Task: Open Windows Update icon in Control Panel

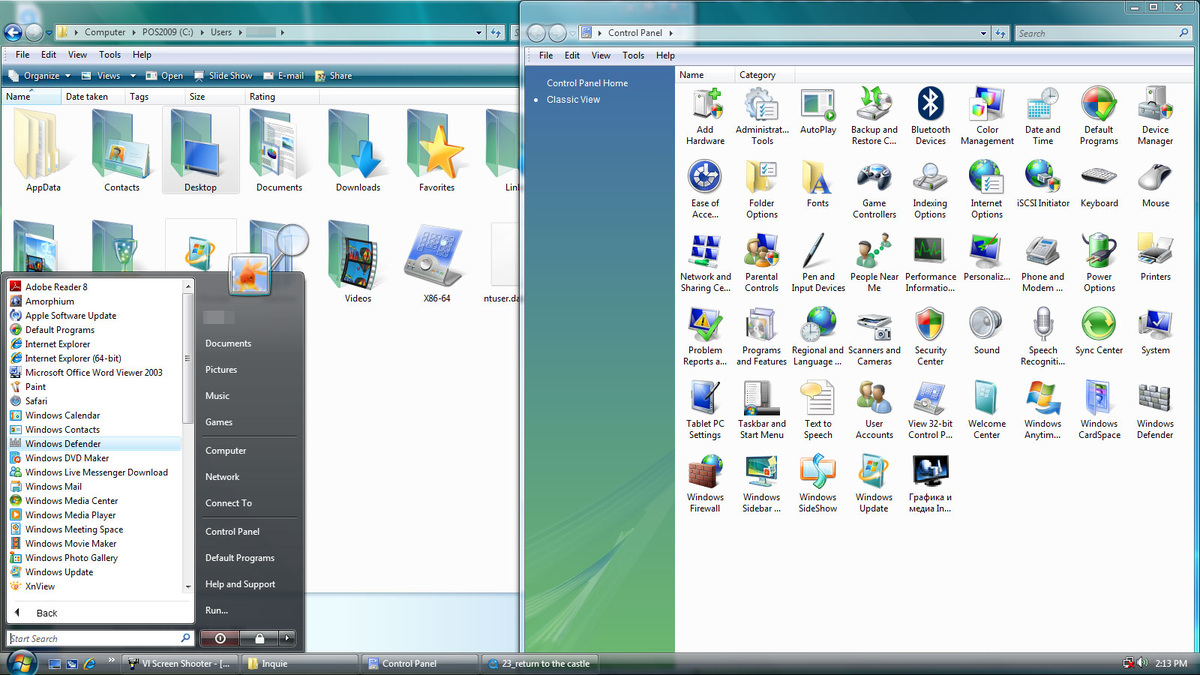Action: point(874,484)
